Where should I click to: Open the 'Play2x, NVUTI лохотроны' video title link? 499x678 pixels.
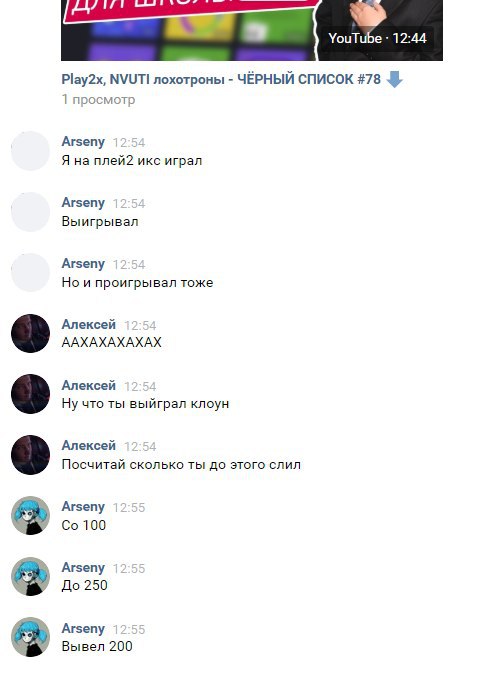(x=221, y=80)
